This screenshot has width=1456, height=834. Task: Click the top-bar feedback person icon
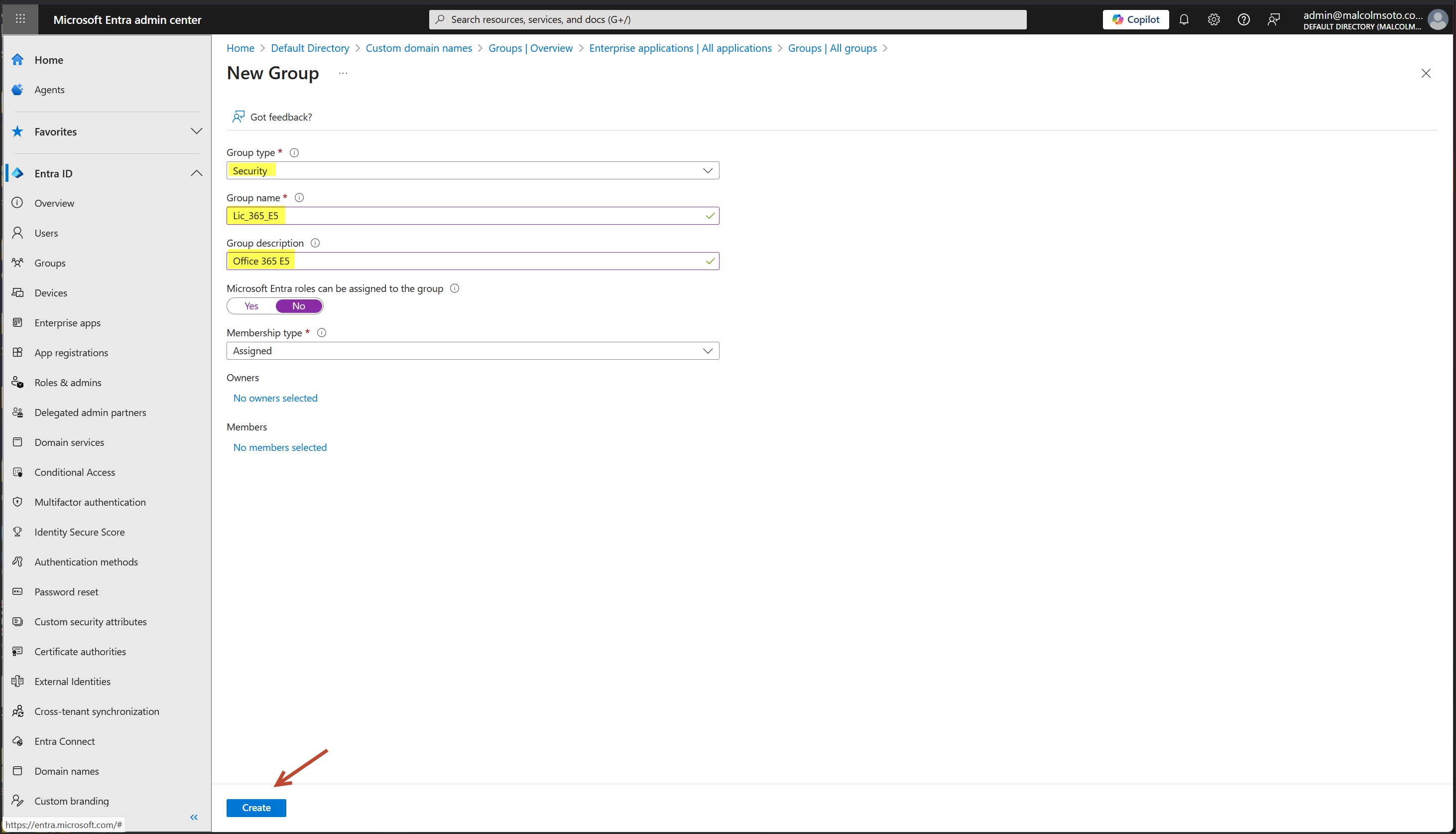tap(1273, 19)
